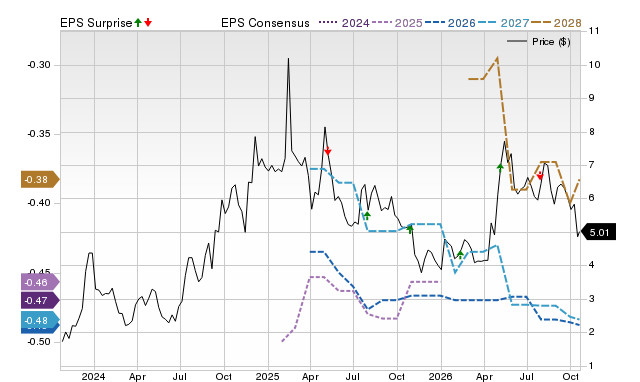Screen dimensions: 640x382
Task: Click the green up arrow in the EPS Surprise legend
Action: pyautogui.click(x=138, y=23)
